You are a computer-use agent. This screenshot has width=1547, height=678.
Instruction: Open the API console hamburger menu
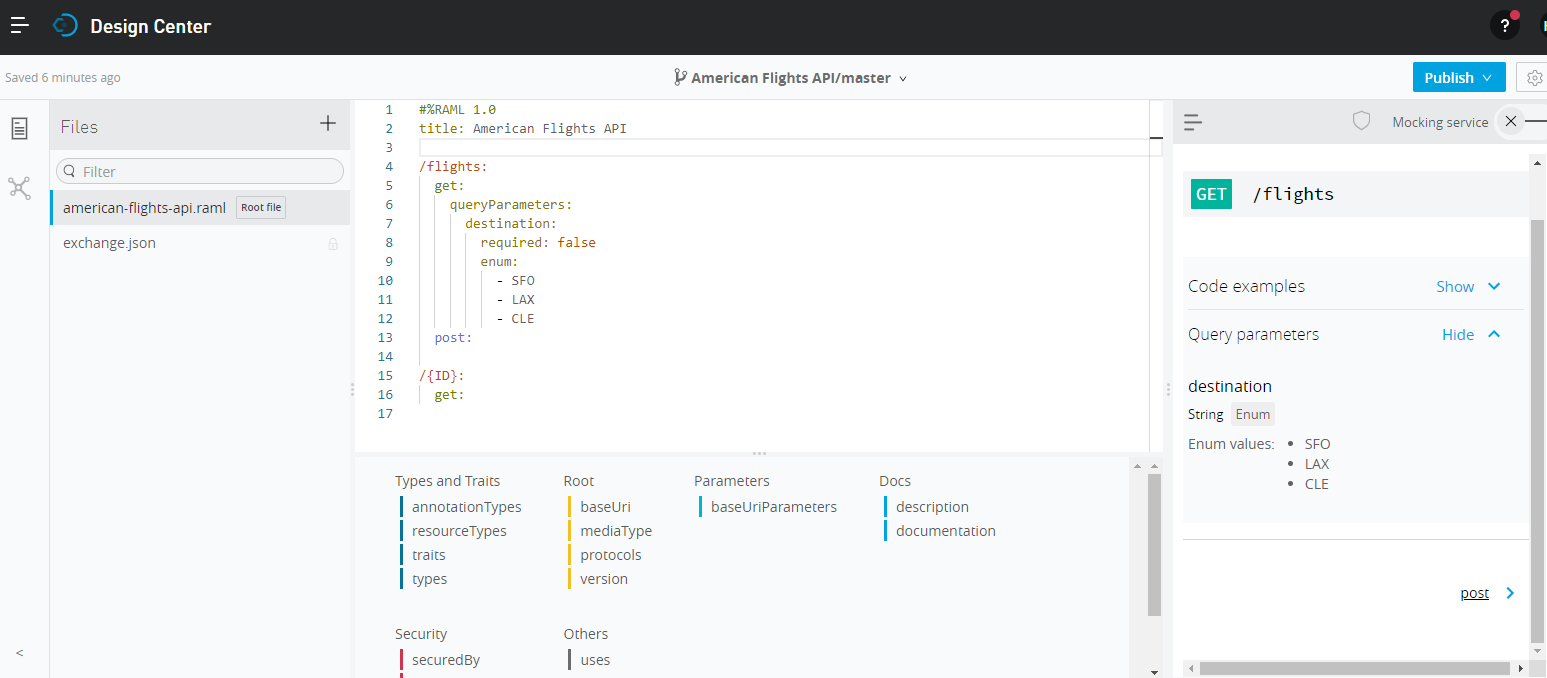point(1192,122)
